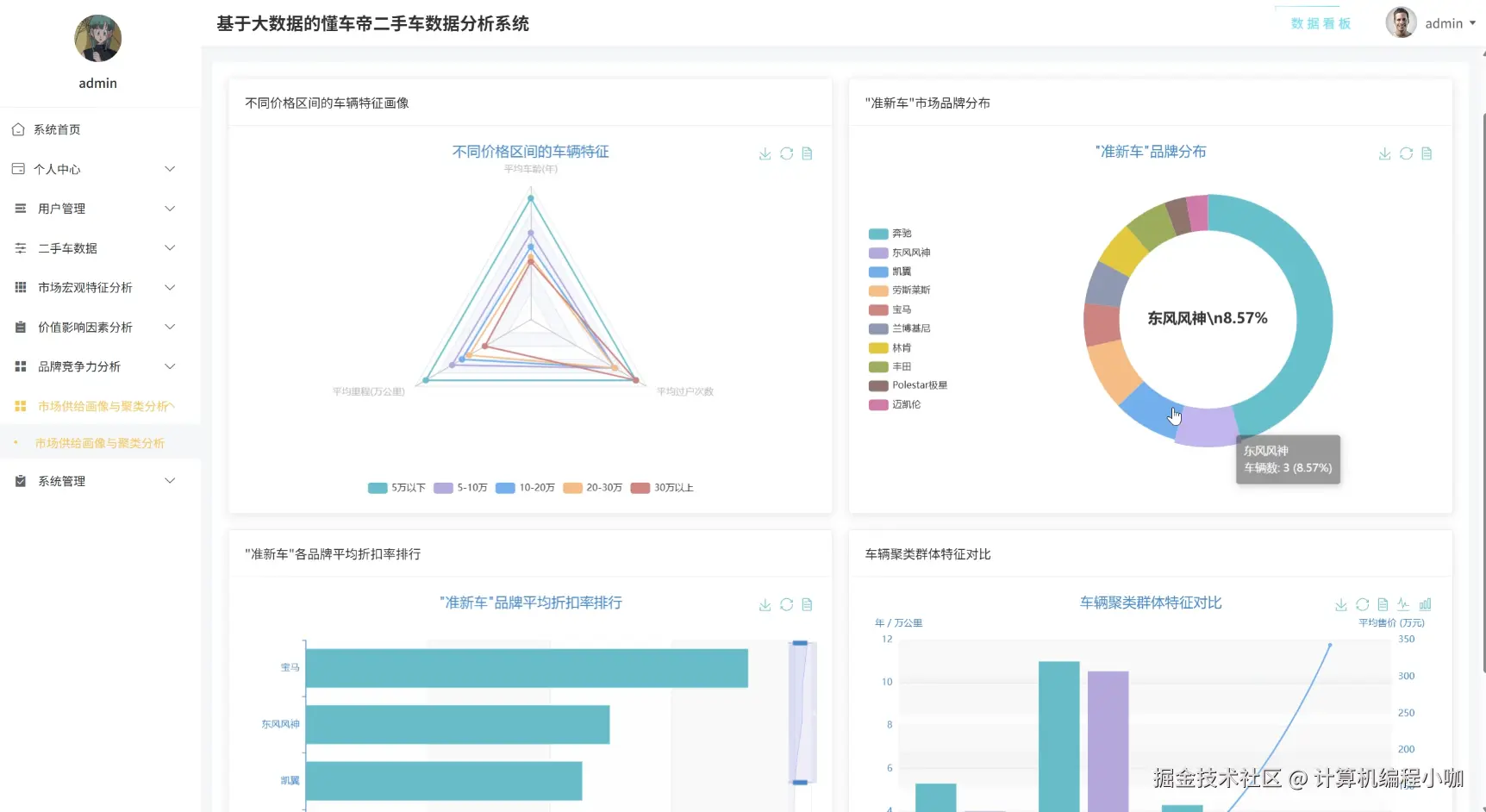Click the 系统管理 clipboard icon
The width and height of the screenshot is (1486, 812).
tap(21, 481)
